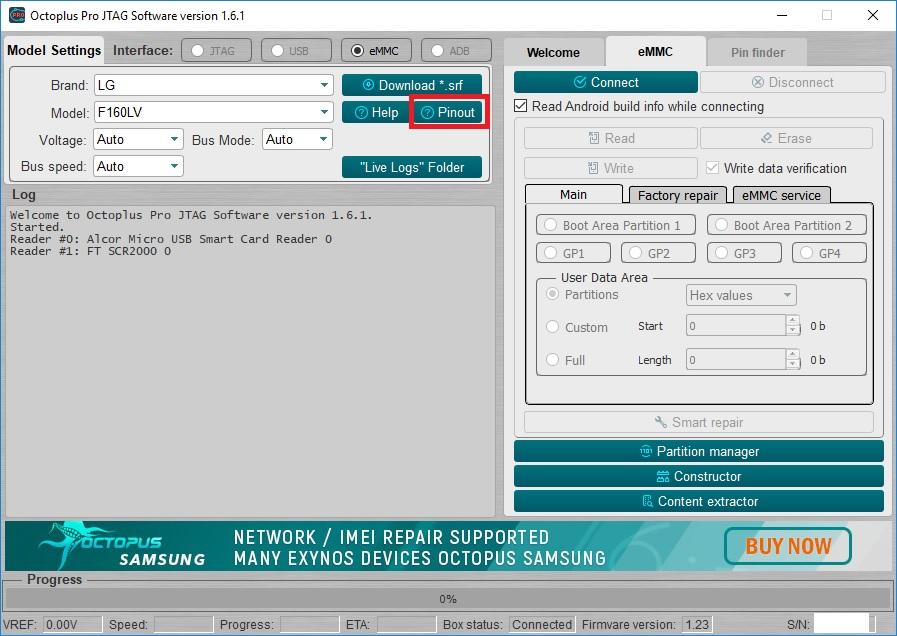Click the Connect button with checkmark icon
The height and width of the screenshot is (636, 897).
tap(605, 82)
